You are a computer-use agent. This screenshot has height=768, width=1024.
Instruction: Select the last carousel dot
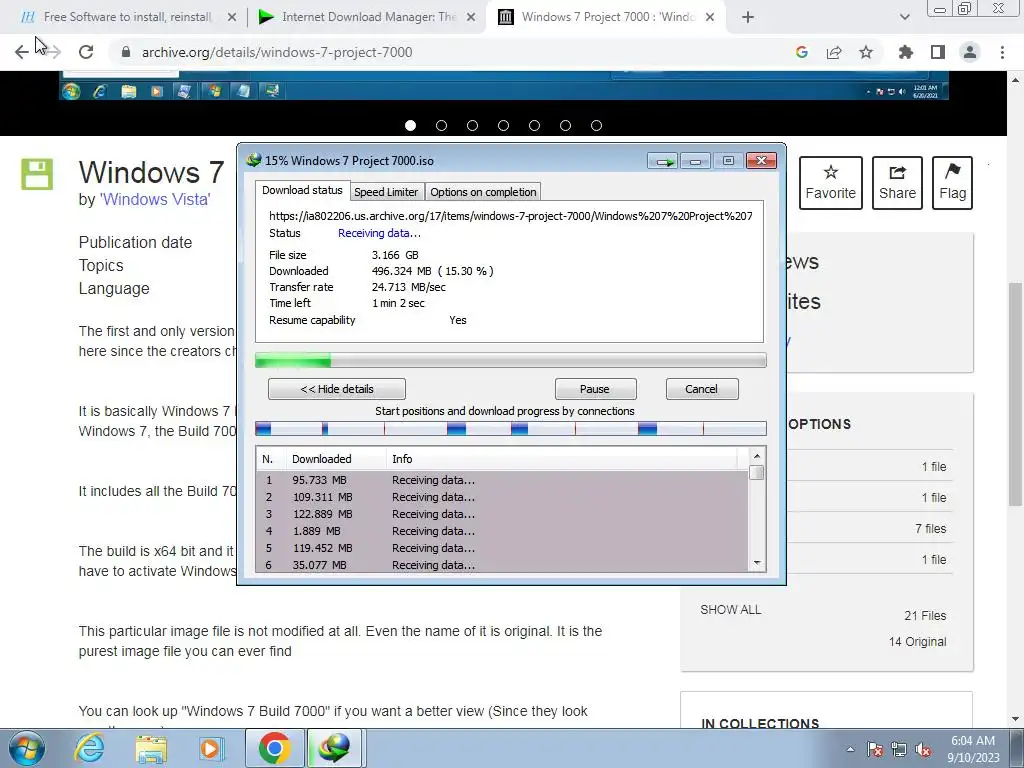point(596,125)
